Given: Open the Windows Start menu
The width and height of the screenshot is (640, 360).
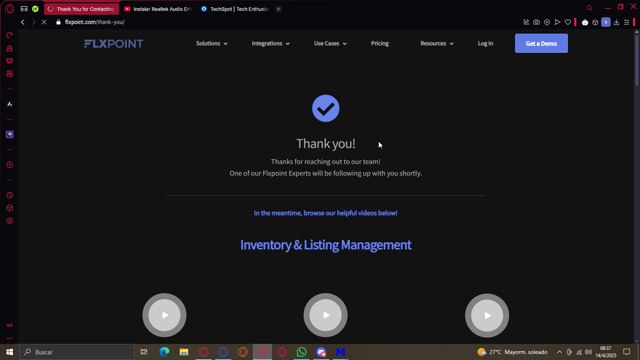Looking at the screenshot, I should tap(9, 352).
